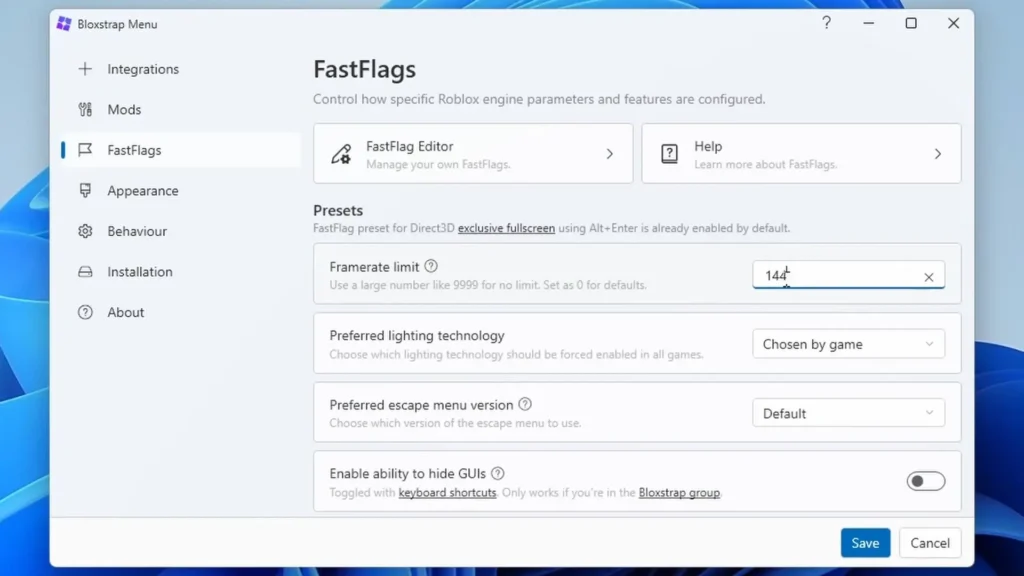The image size is (1024, 576).
Task: Open the Preferred escape menu version dropdown
Action: tap(848, 413)
